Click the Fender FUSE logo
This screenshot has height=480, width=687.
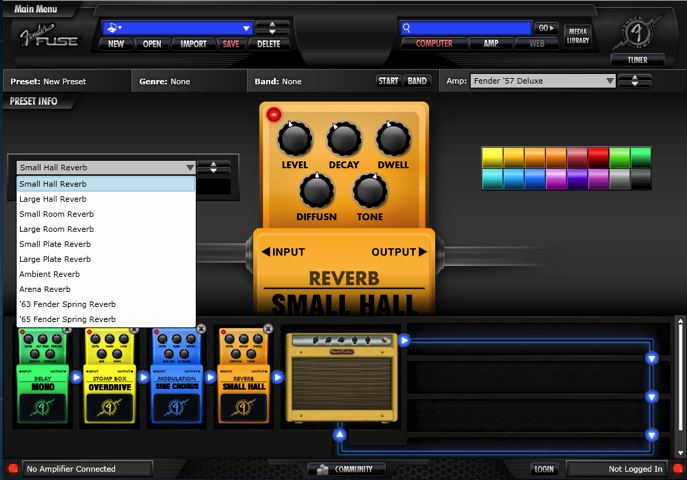point(49,36)
